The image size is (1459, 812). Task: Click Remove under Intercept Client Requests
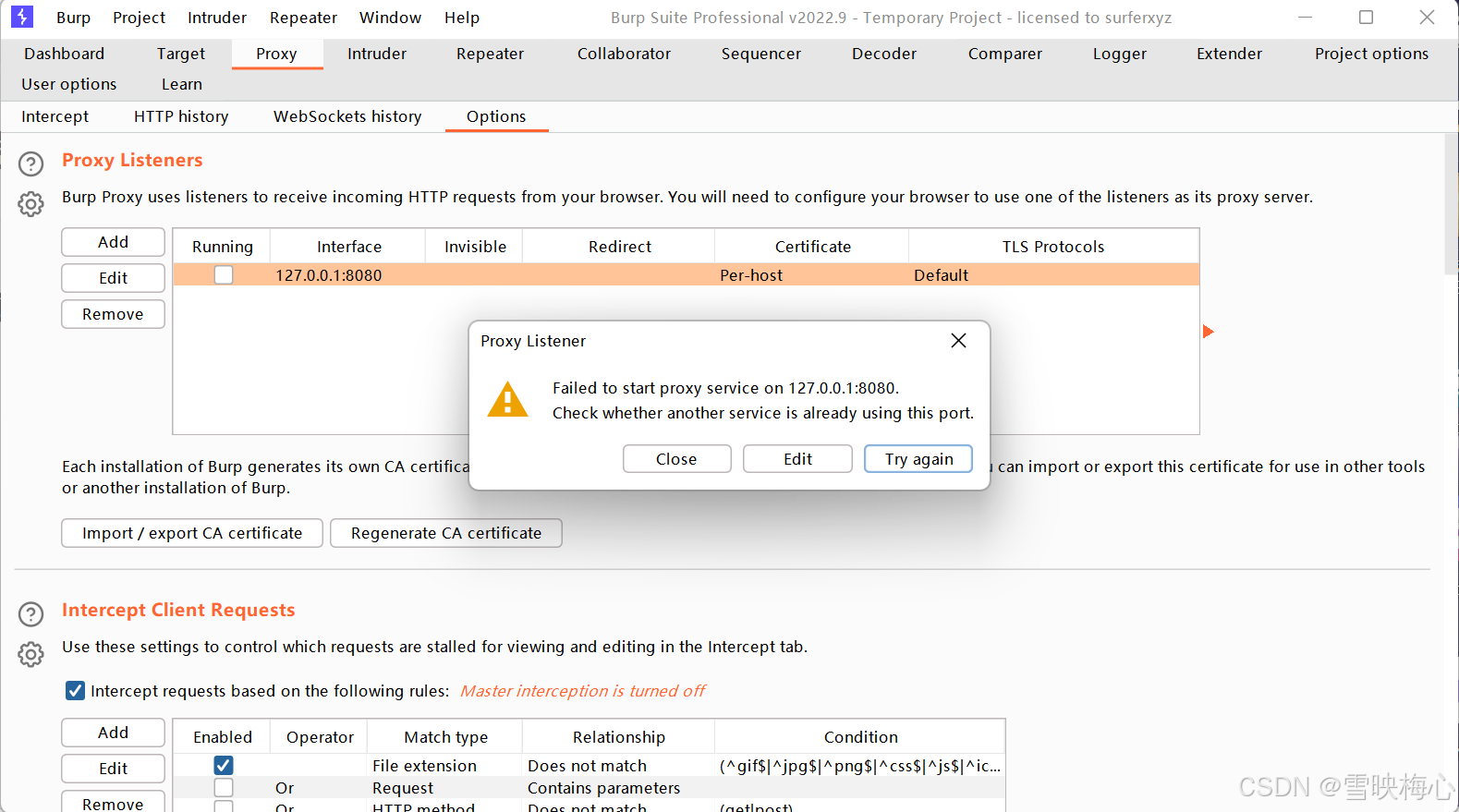coord(113,803)
